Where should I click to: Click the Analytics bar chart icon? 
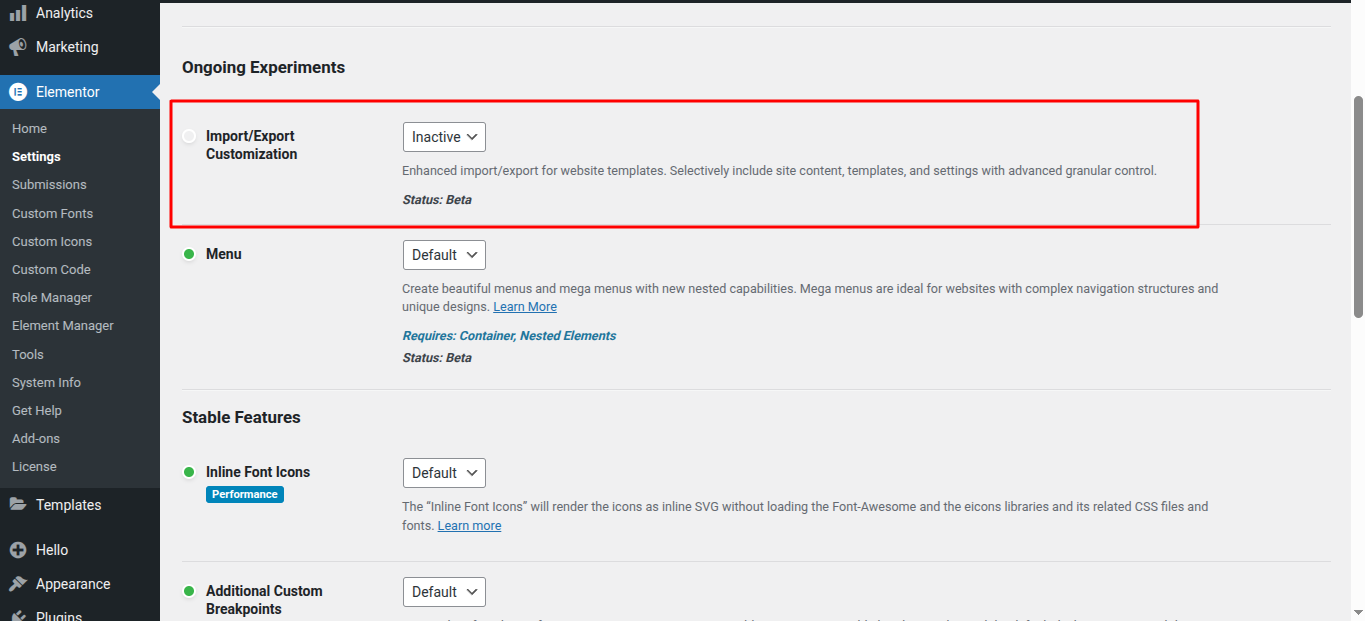point(18,13)
